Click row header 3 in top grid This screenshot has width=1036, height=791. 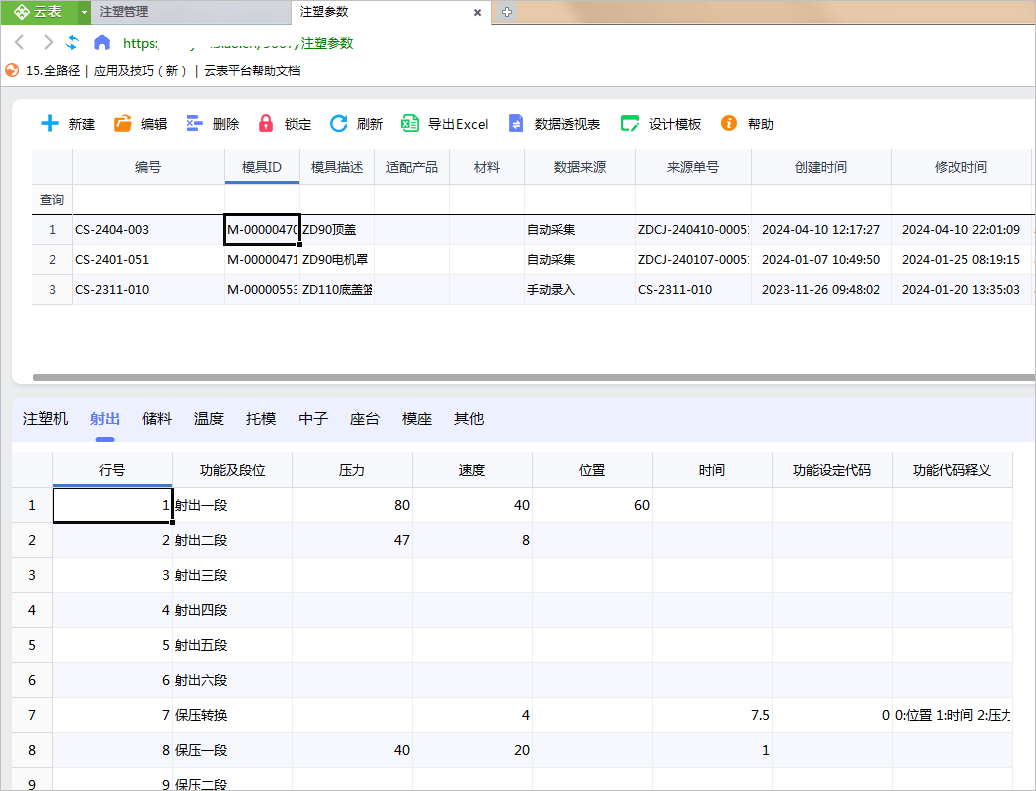click(52, 289)
